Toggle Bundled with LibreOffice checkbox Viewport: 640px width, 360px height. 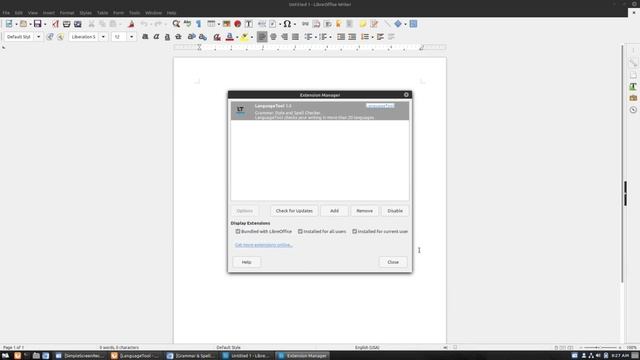coord(238,231)
